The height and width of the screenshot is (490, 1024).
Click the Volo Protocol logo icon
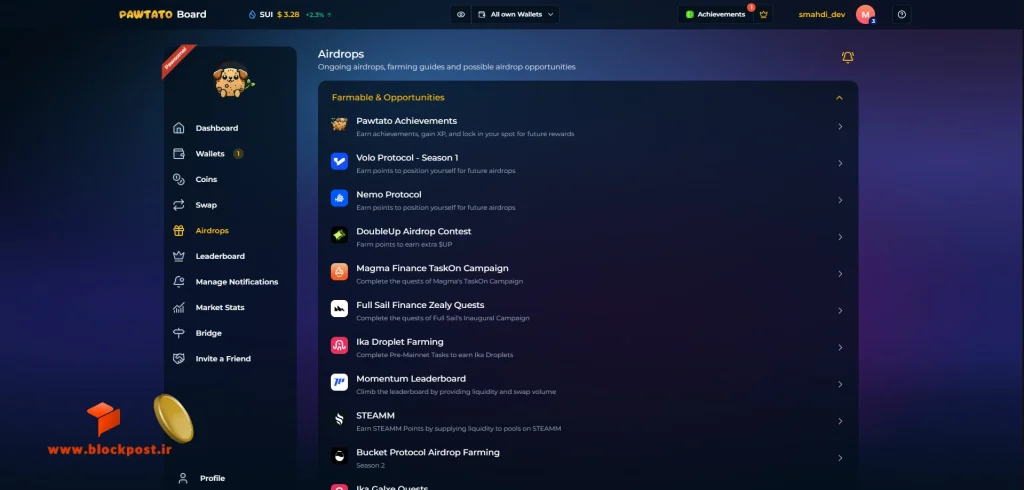[339, 161]
